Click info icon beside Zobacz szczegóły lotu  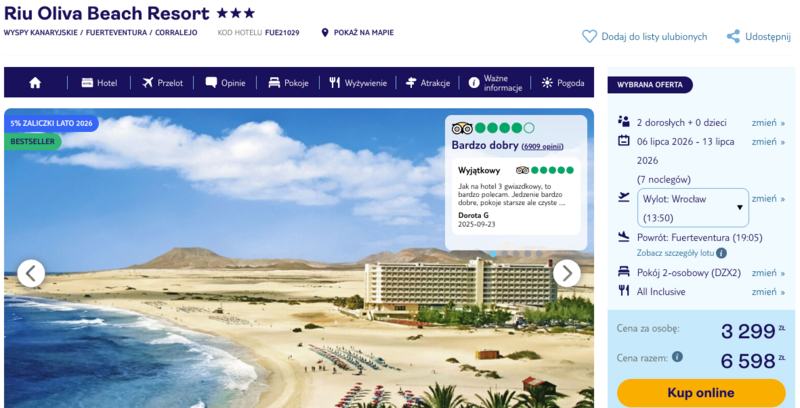[x=721, y=253]
